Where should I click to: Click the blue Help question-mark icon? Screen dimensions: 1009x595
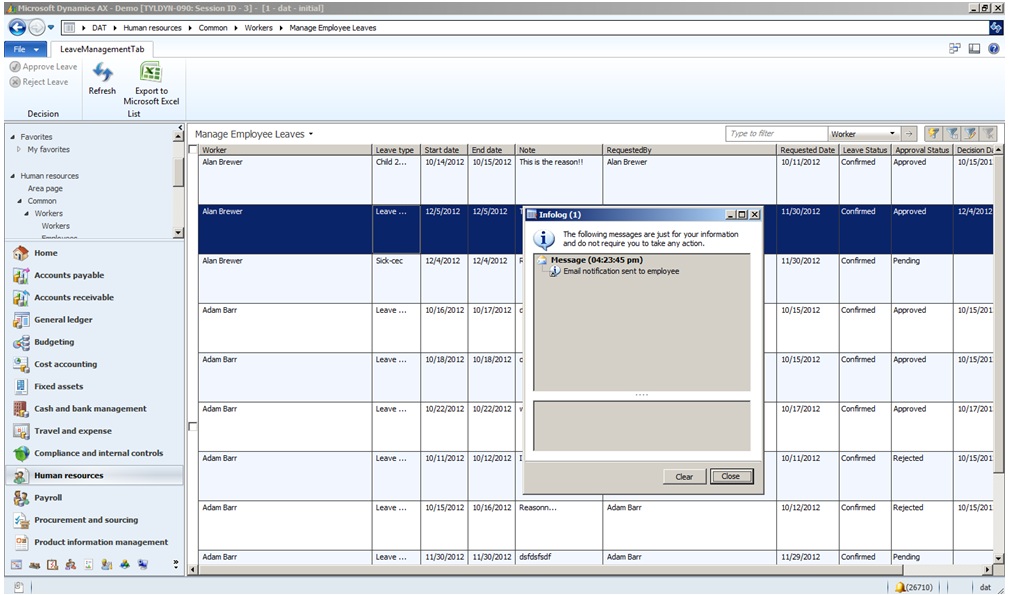tap(994, 48)
